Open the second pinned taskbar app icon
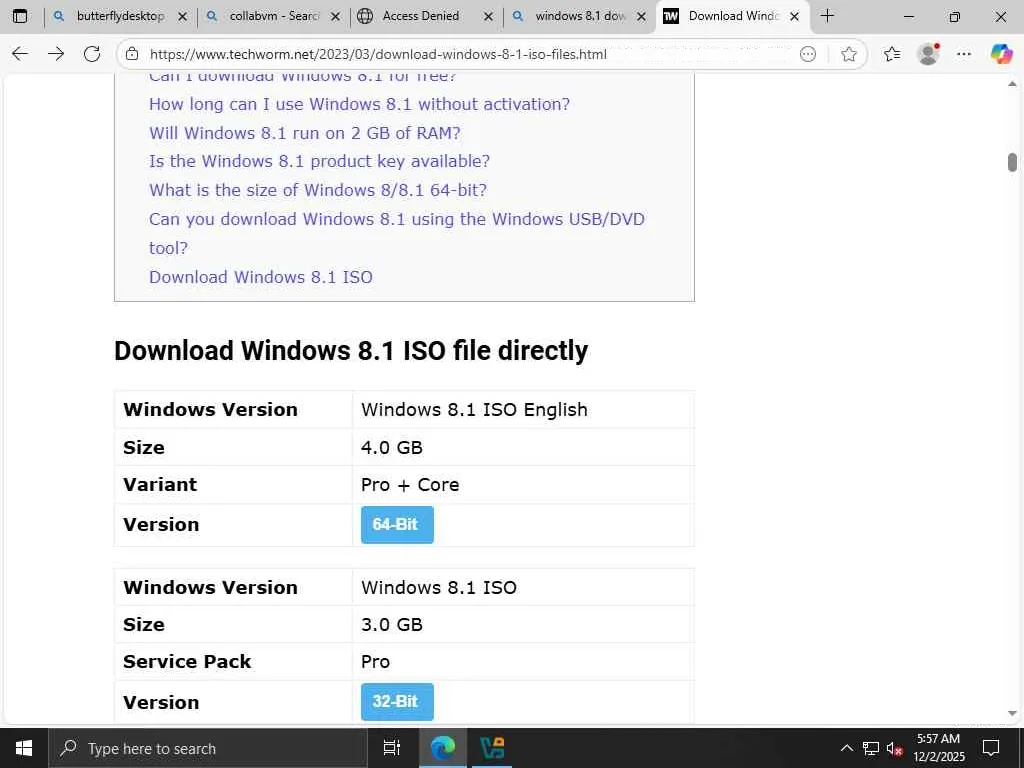The height and width of the screenshot is (768, 1024). pyautogui.click(x=492, y=748)
